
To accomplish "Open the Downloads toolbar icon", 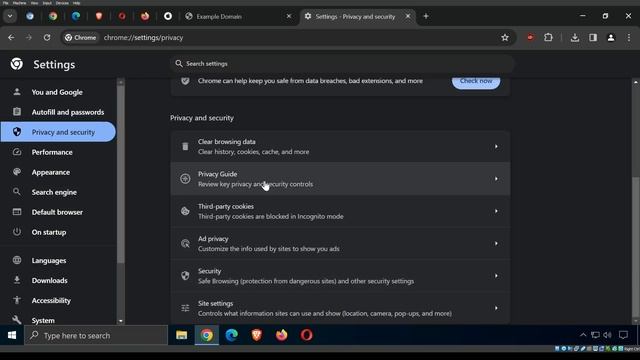I will pyautogui.click(x=575, y=38).
